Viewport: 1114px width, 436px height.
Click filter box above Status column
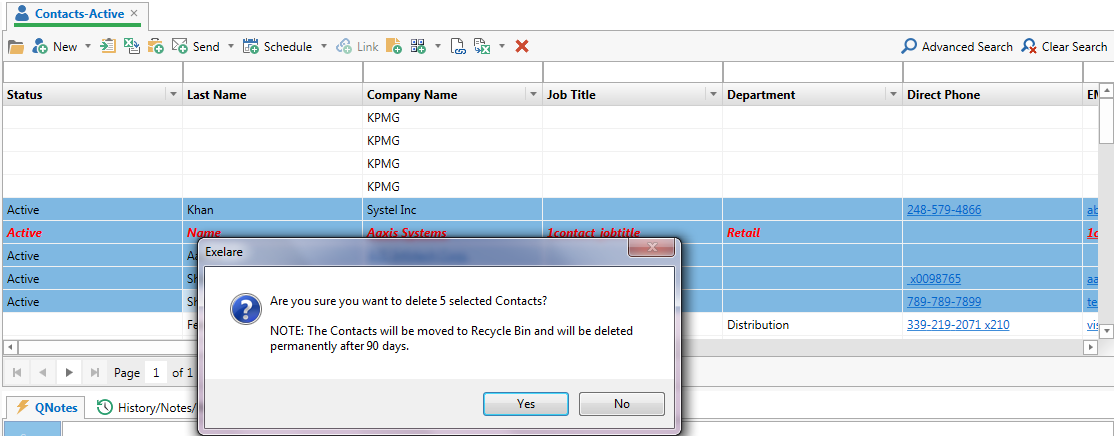click(92, 72)
